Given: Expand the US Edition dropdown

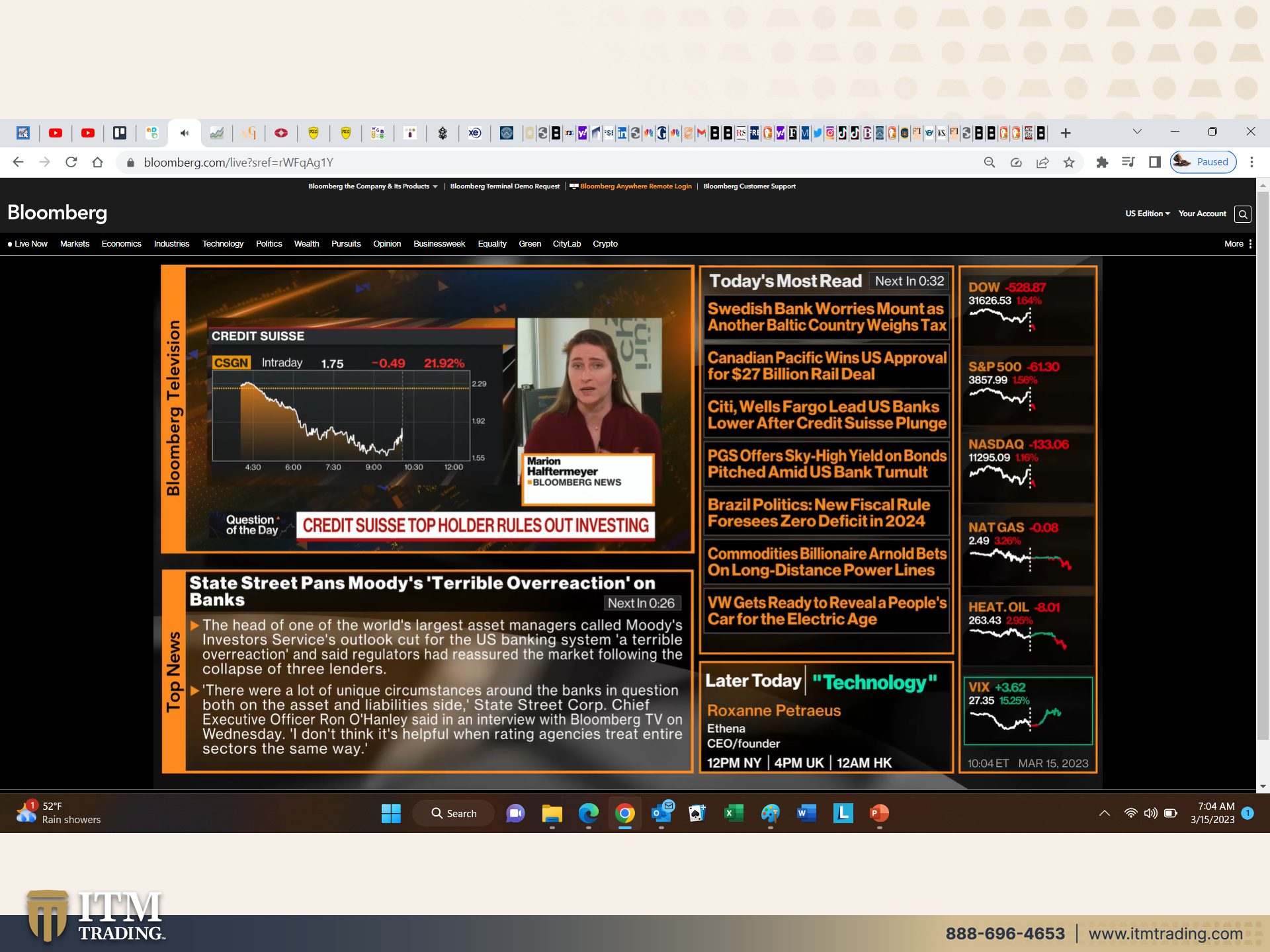Looking at the screenshot, I should pos(1148,214).
